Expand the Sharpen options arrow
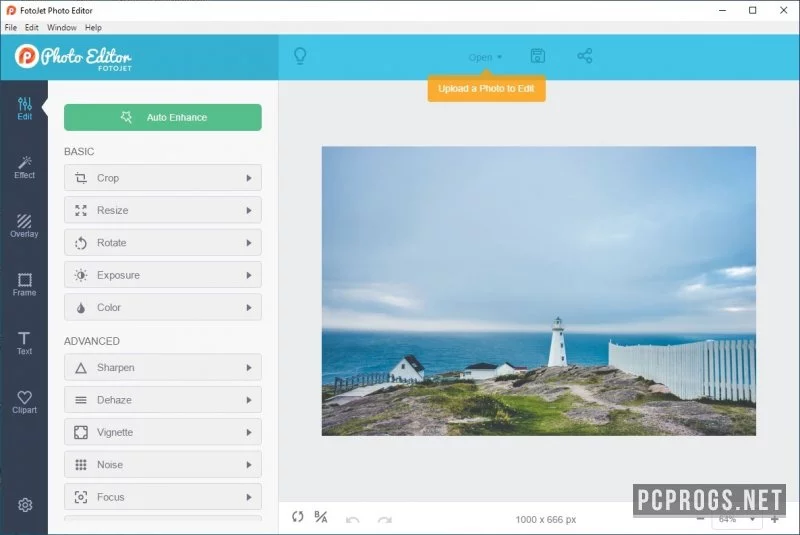800x535 pixels. point(249,368)
